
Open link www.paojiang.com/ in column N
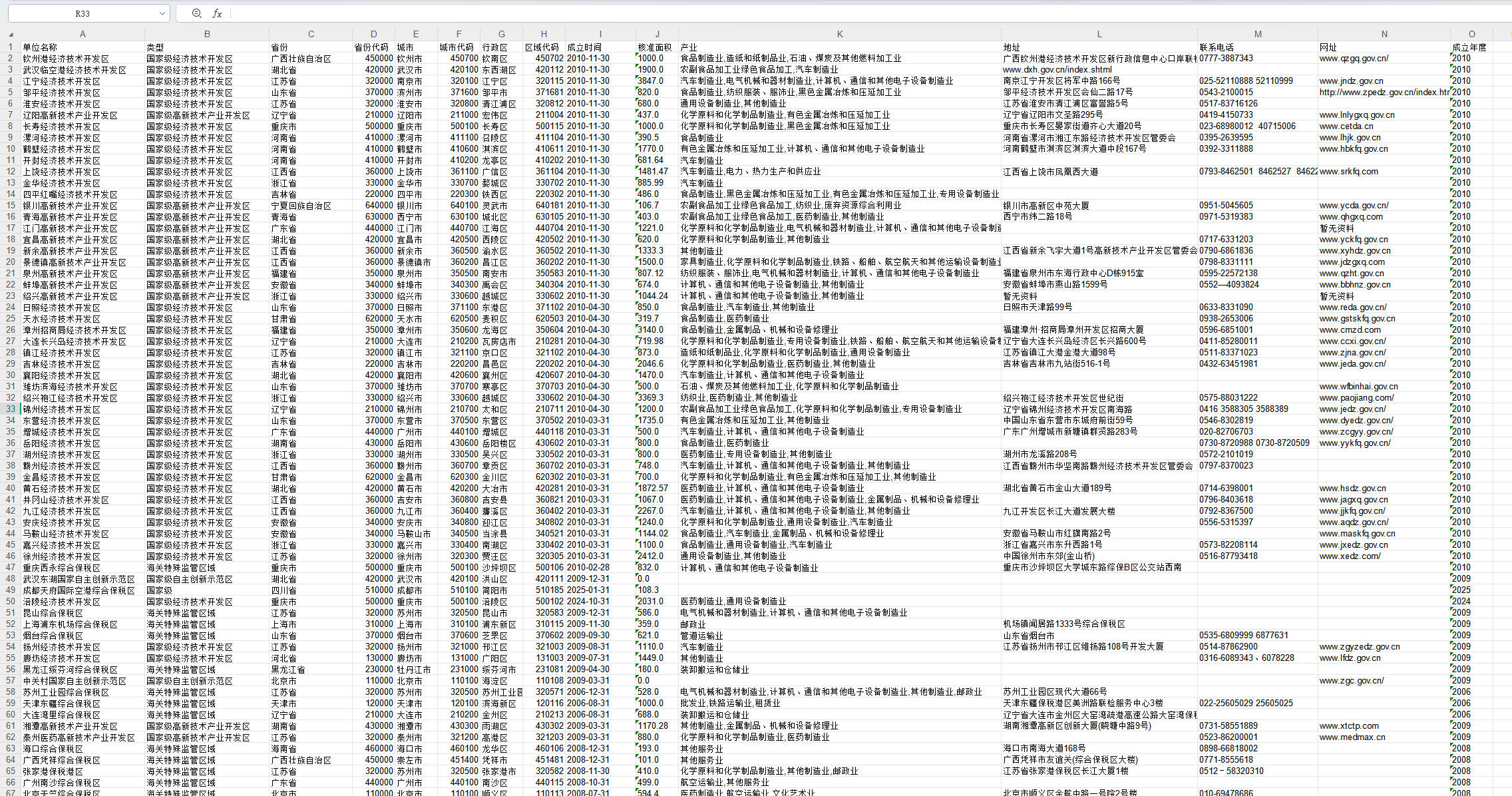[x=1356, y=398]
